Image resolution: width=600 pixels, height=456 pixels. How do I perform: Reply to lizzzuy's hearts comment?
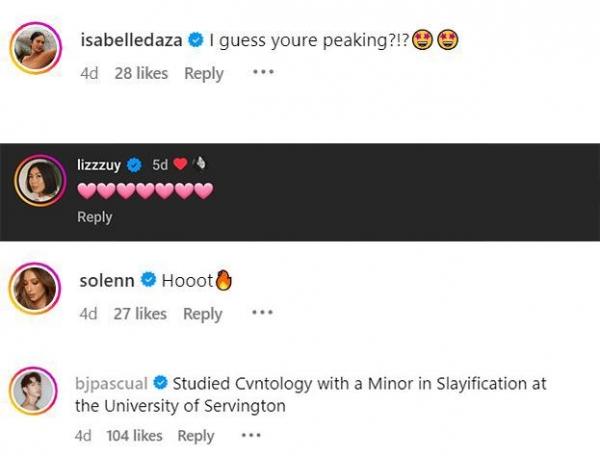coord(95,217)
